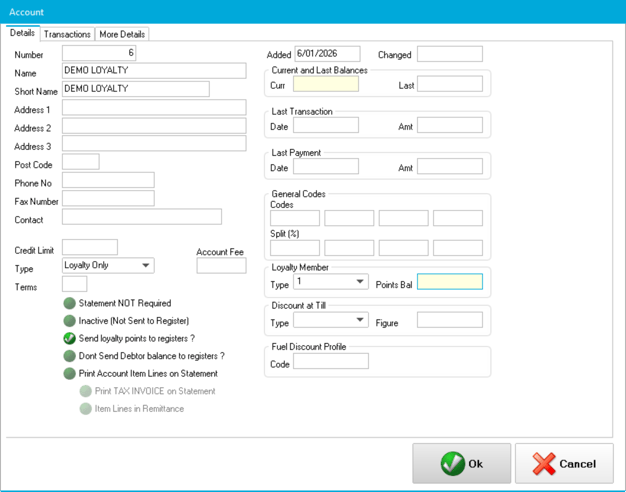Click the Name input field
This screenshot has width=626, height=492.
click(154, 71)
